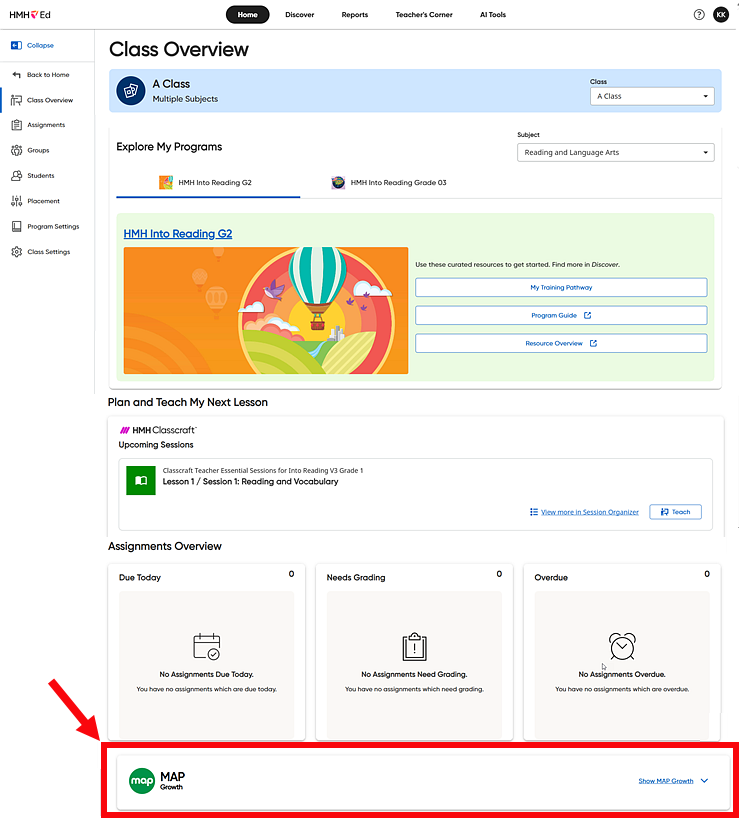Click the HMH Into Reading Grade 03 tab icon
This screenshot has width=739, height=818.
338,183
